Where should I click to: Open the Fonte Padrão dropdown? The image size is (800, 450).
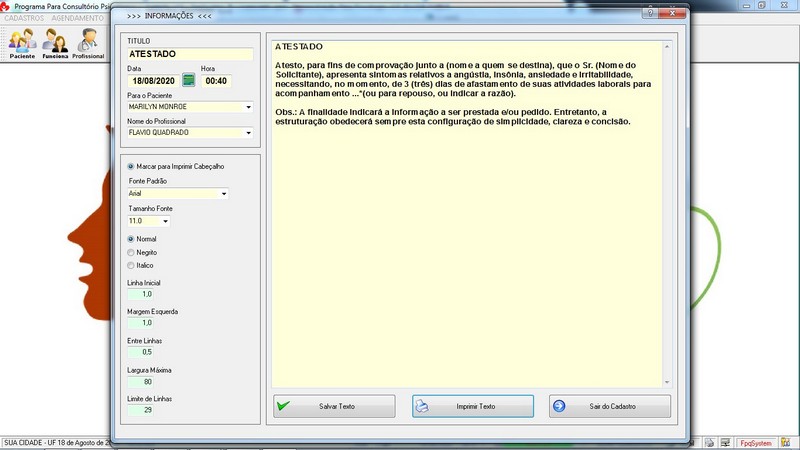tap(223, 194)
